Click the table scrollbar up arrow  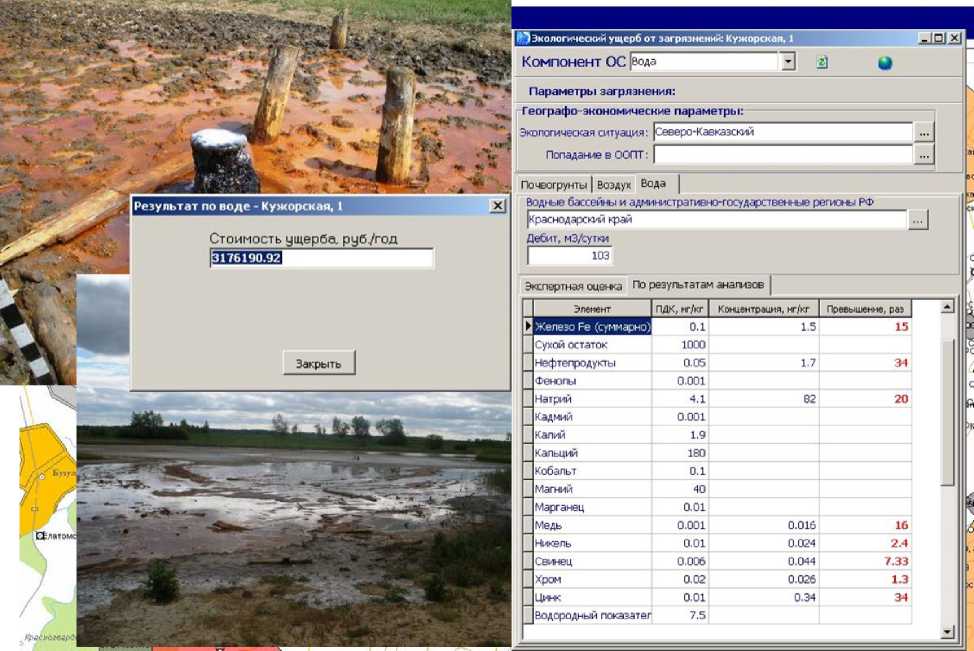pos(947,307)
